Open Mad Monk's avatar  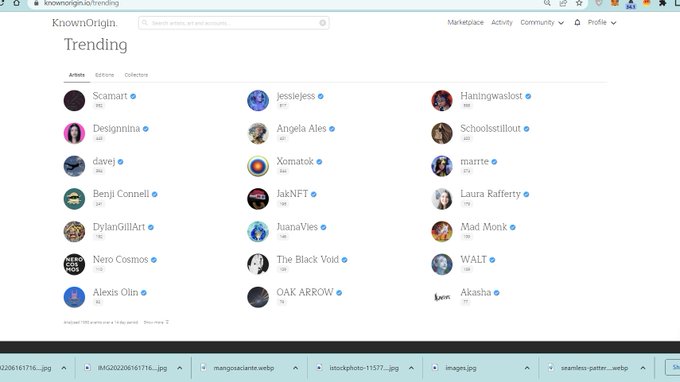tap(442, 232)
